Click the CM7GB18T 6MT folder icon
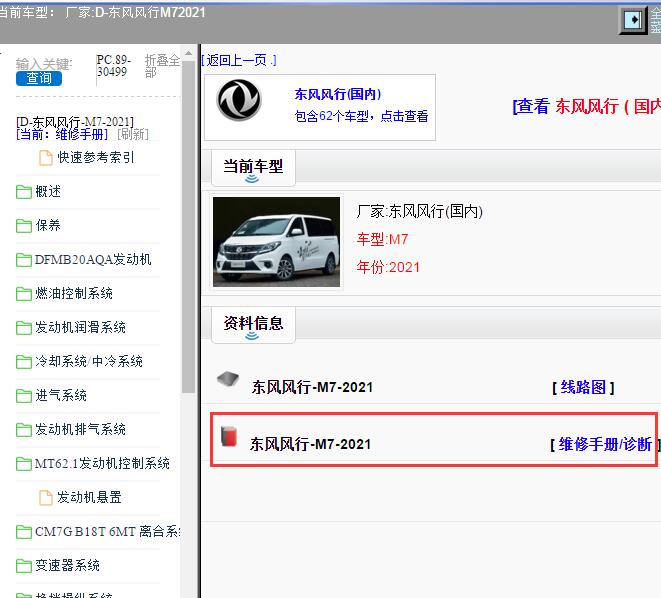This screenshot has width=661, height=598. coord(24,532)
